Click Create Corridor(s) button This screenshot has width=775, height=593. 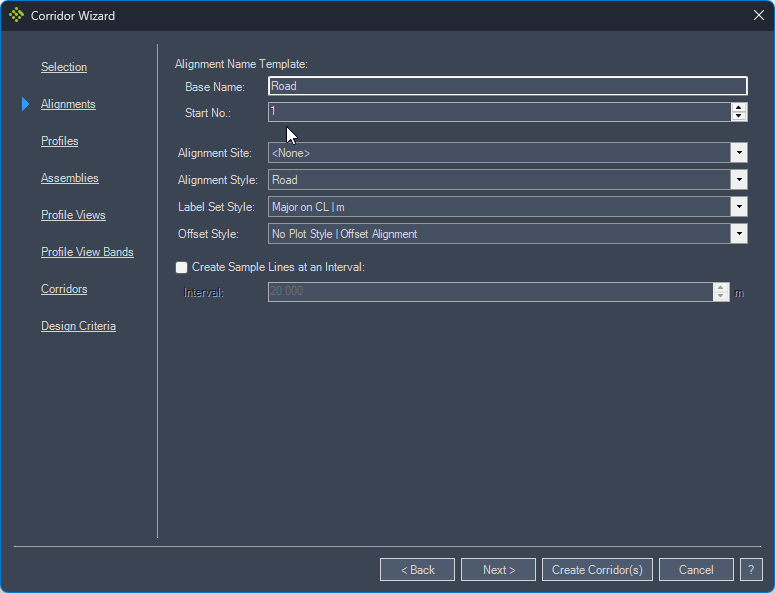click(x=597, y=570)
